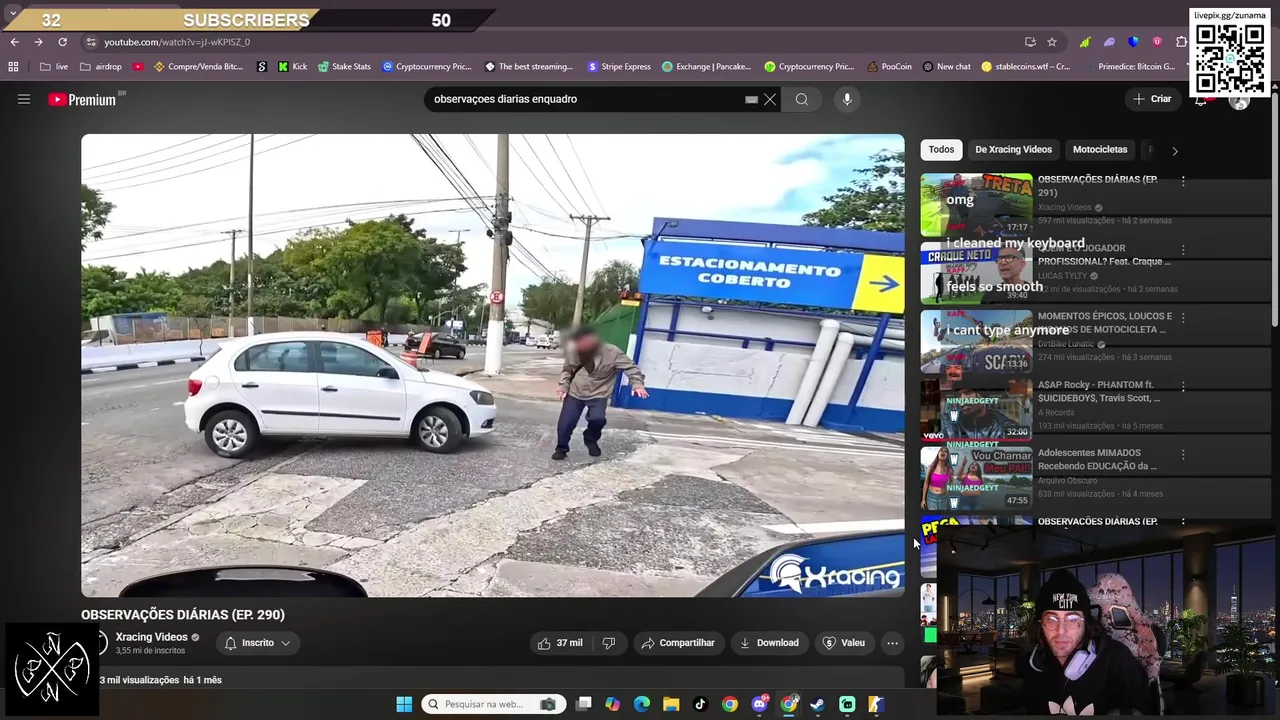Click the install/cast screen icon in address bar

(x=1030, y=42)
